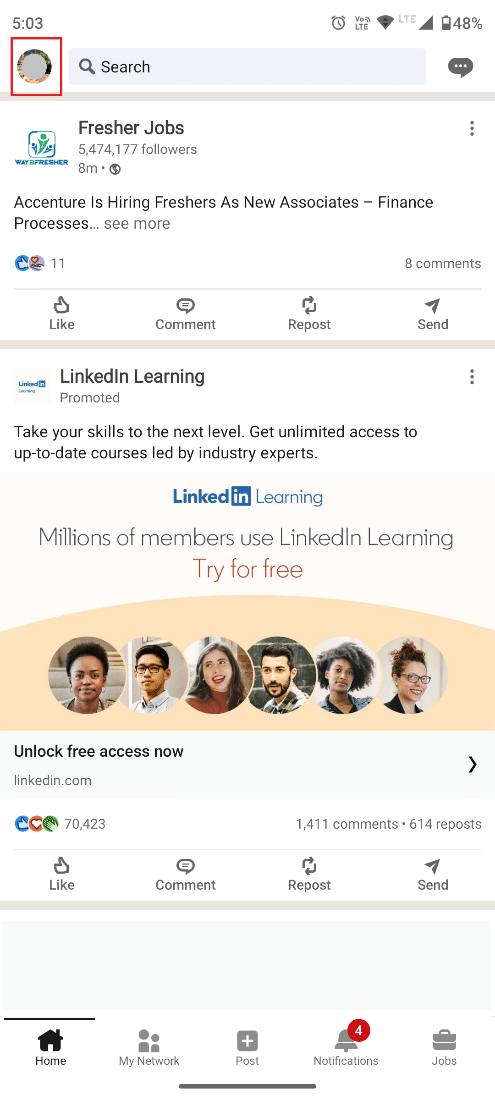Open the Unlock free access now chevron
The width and height of the screenshot is (495, 1100).
(472, 765)
